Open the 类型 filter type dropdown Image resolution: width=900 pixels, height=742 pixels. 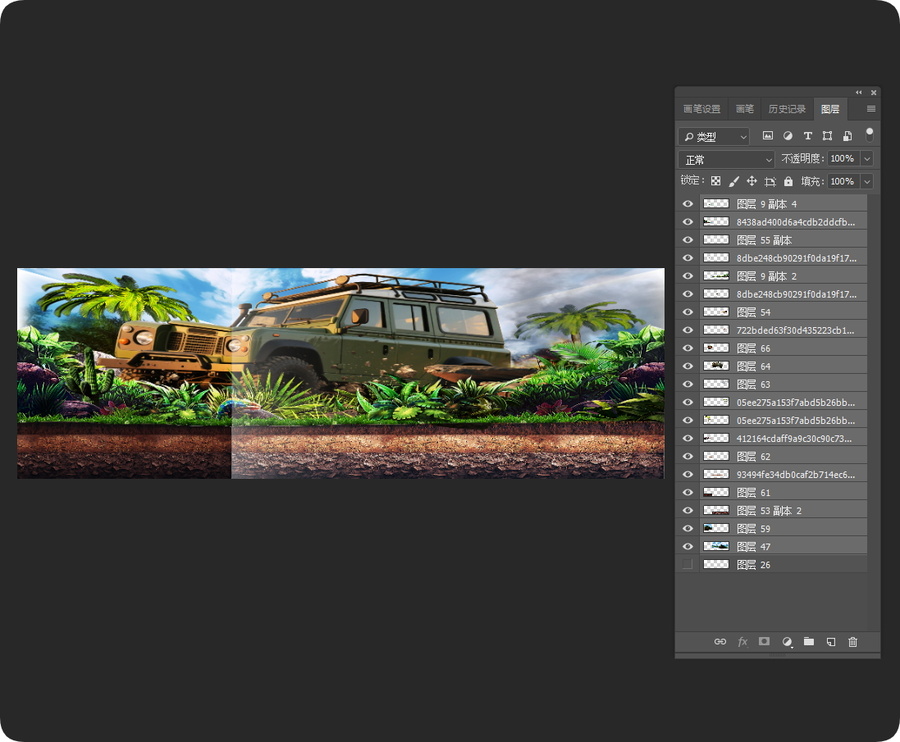click(714, 137)
